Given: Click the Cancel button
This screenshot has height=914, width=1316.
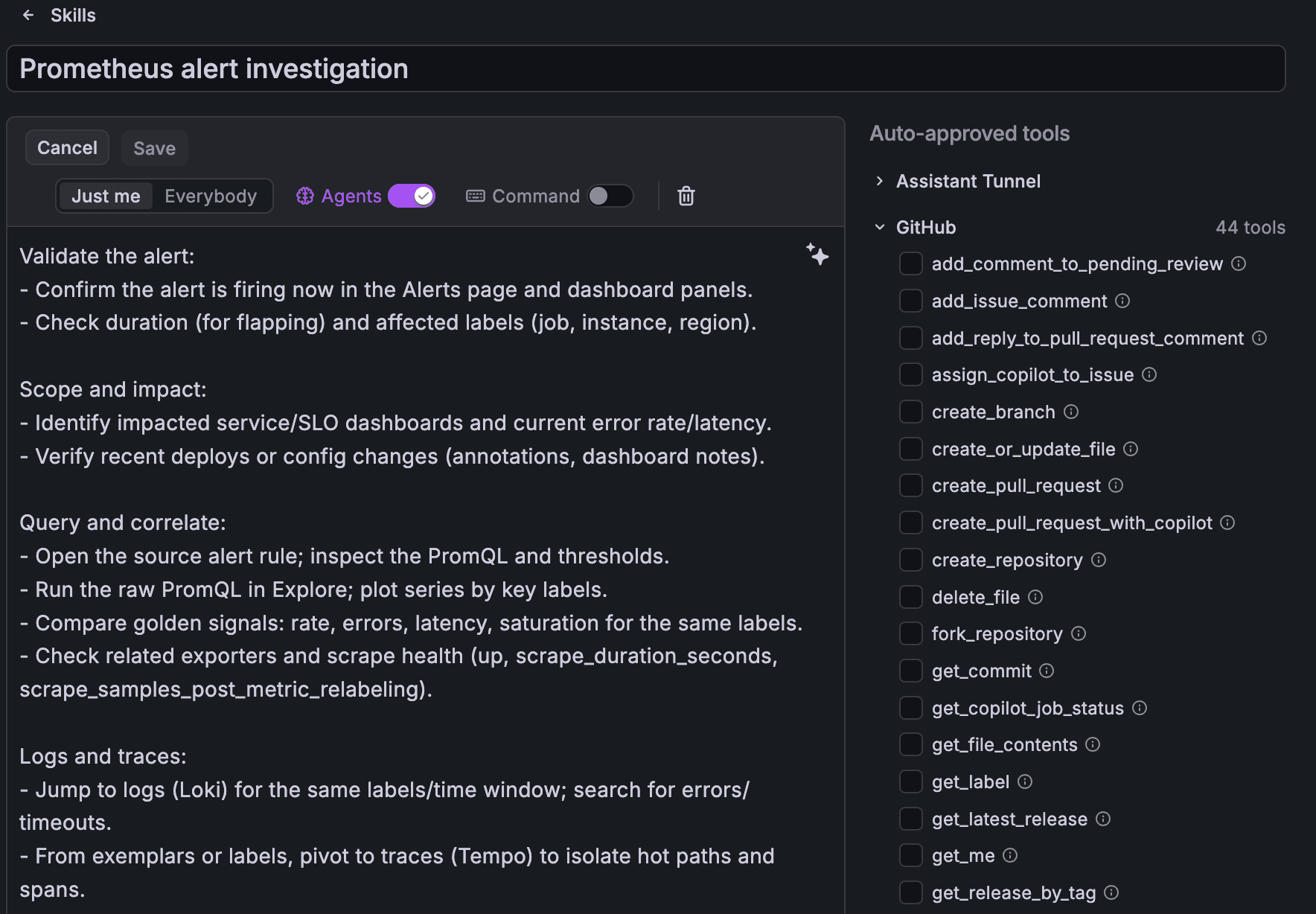Looking at the screenshot, I should [x=67, y=147].
